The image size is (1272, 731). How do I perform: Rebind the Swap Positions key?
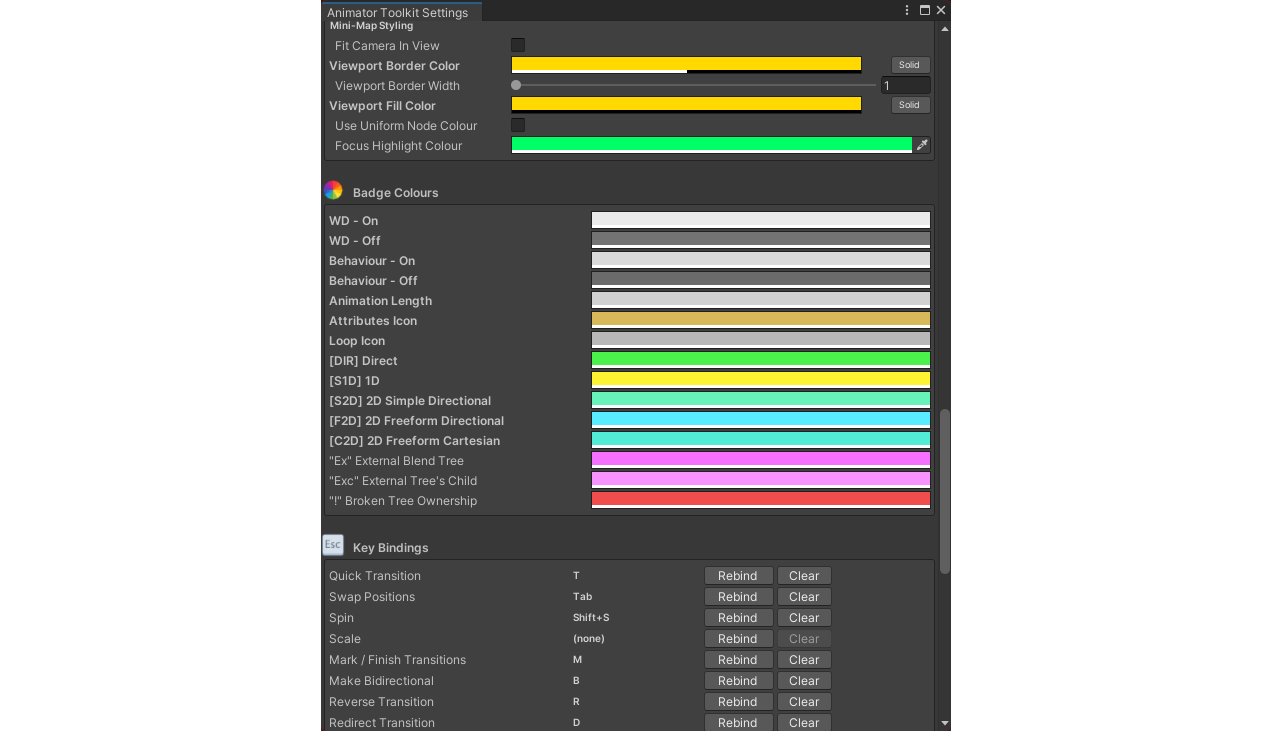point(738,597)
